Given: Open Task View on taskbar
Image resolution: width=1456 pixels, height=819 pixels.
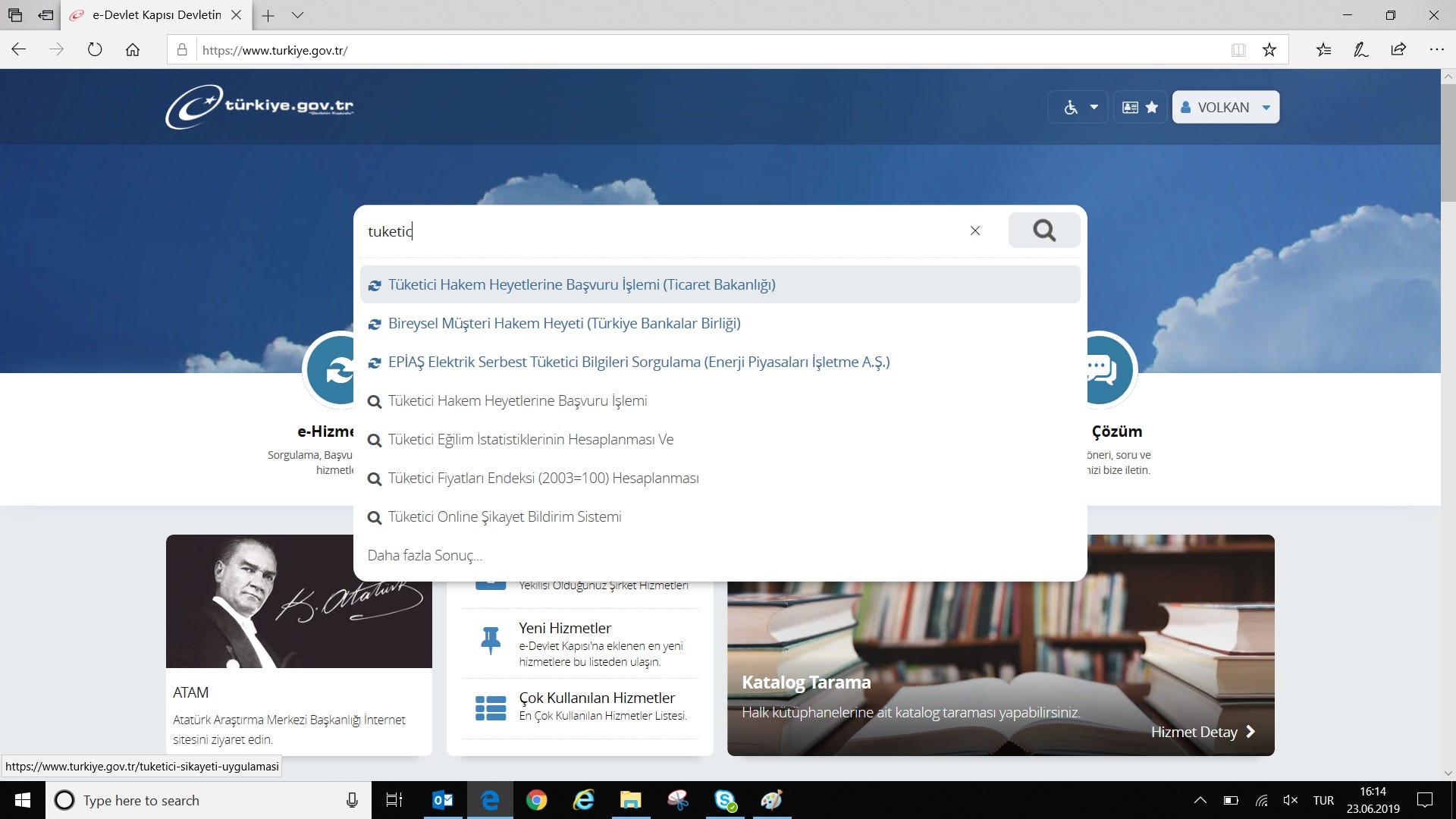Looking at the screenshot, I should click(394, 800).
